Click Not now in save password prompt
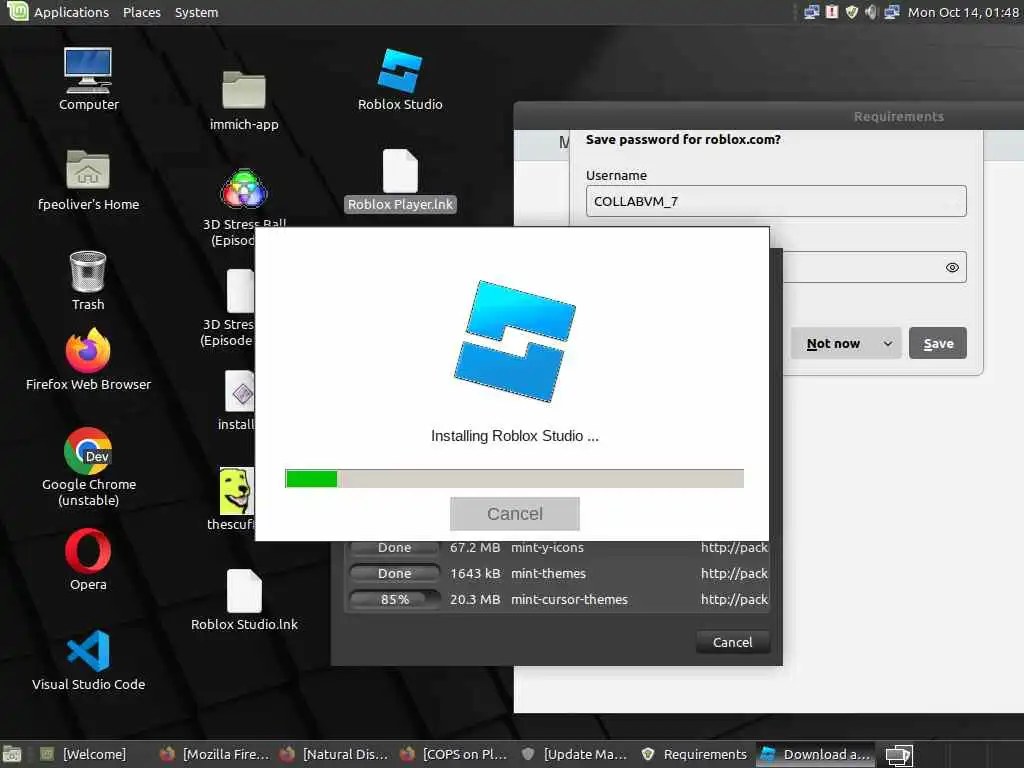The width and height of the screenshot is (1024, 768). [833, 344]
